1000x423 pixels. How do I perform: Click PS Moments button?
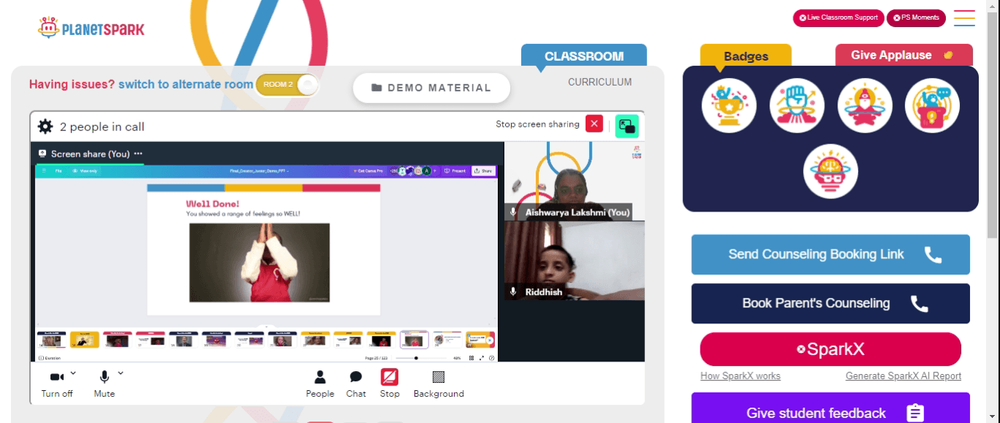(x=916, y=18)
